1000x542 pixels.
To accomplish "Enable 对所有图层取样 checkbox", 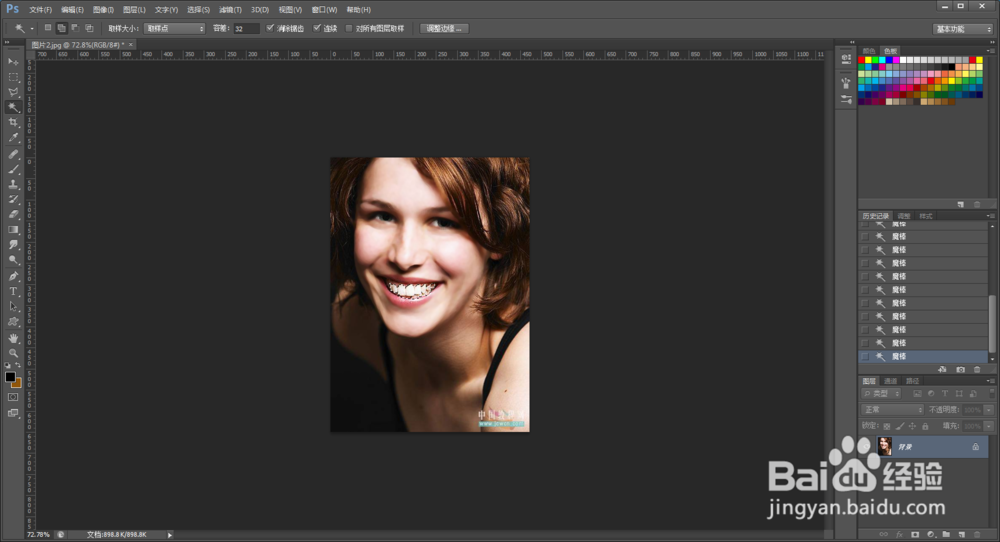I will 348,28.
